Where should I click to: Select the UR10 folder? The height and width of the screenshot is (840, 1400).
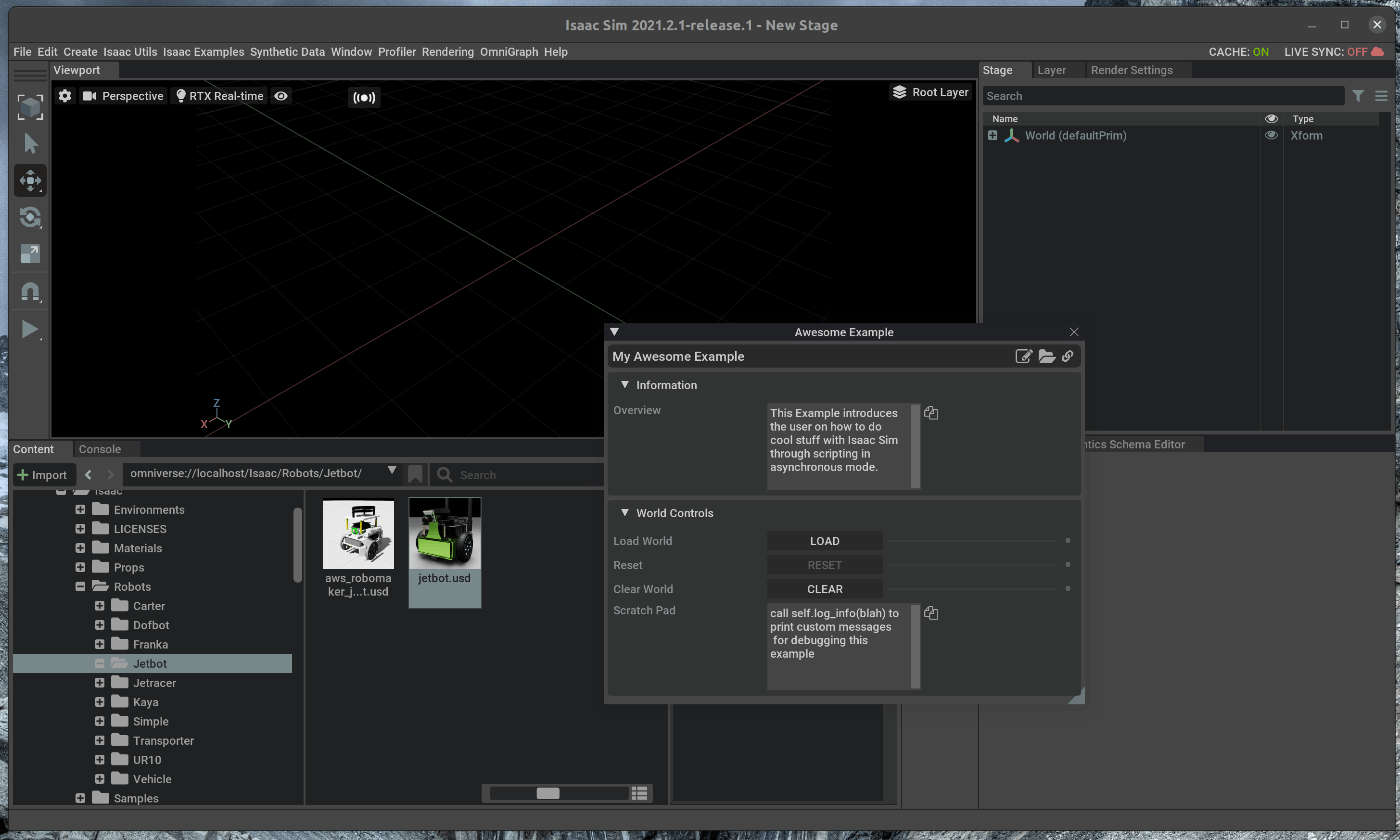click(147, 760)
